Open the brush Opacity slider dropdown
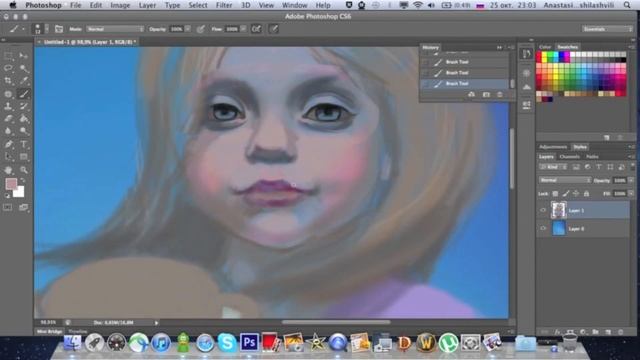The width and height of the screenshot is (640, 360). [188, 29]
